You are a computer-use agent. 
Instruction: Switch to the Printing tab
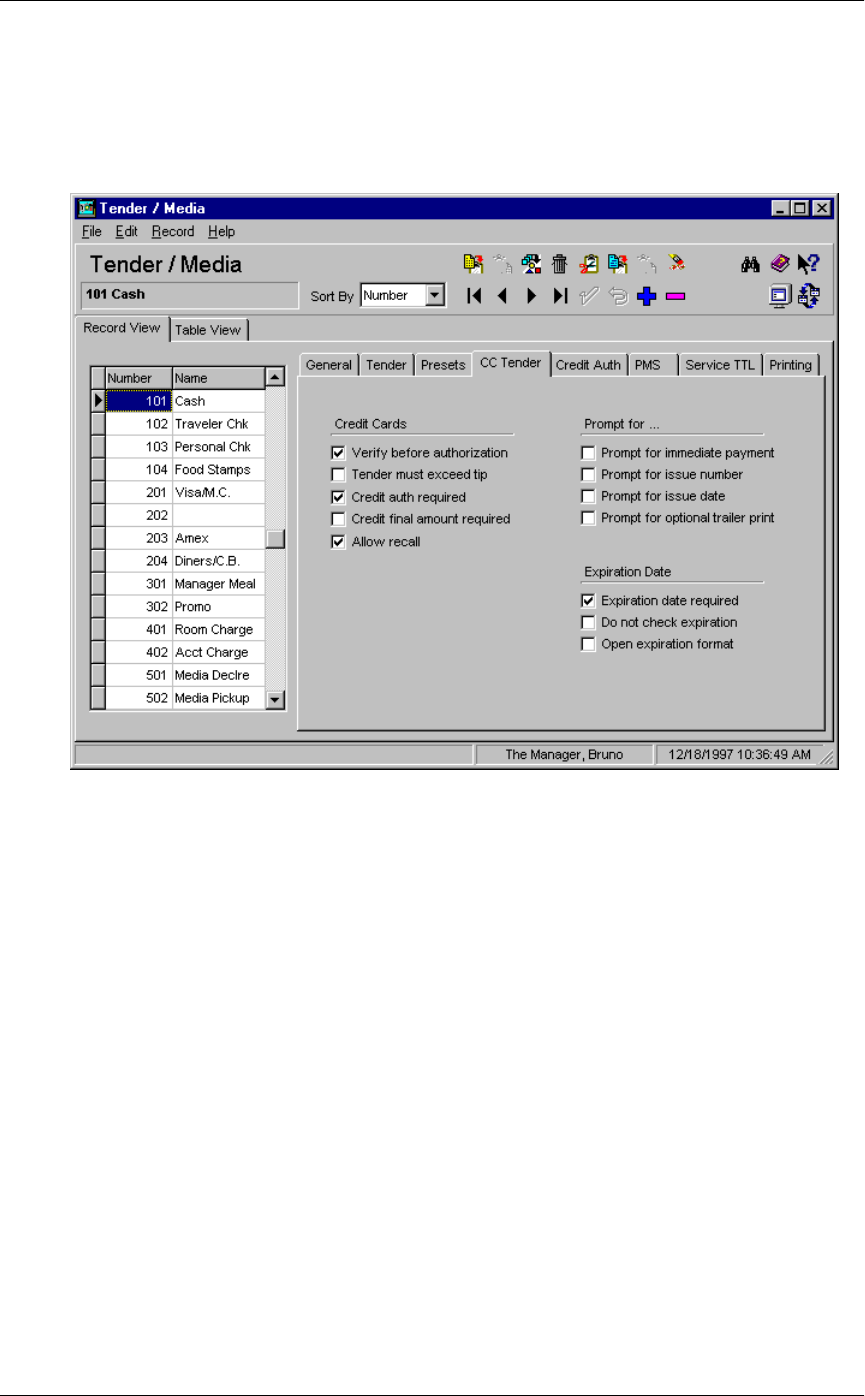point(791,365)
